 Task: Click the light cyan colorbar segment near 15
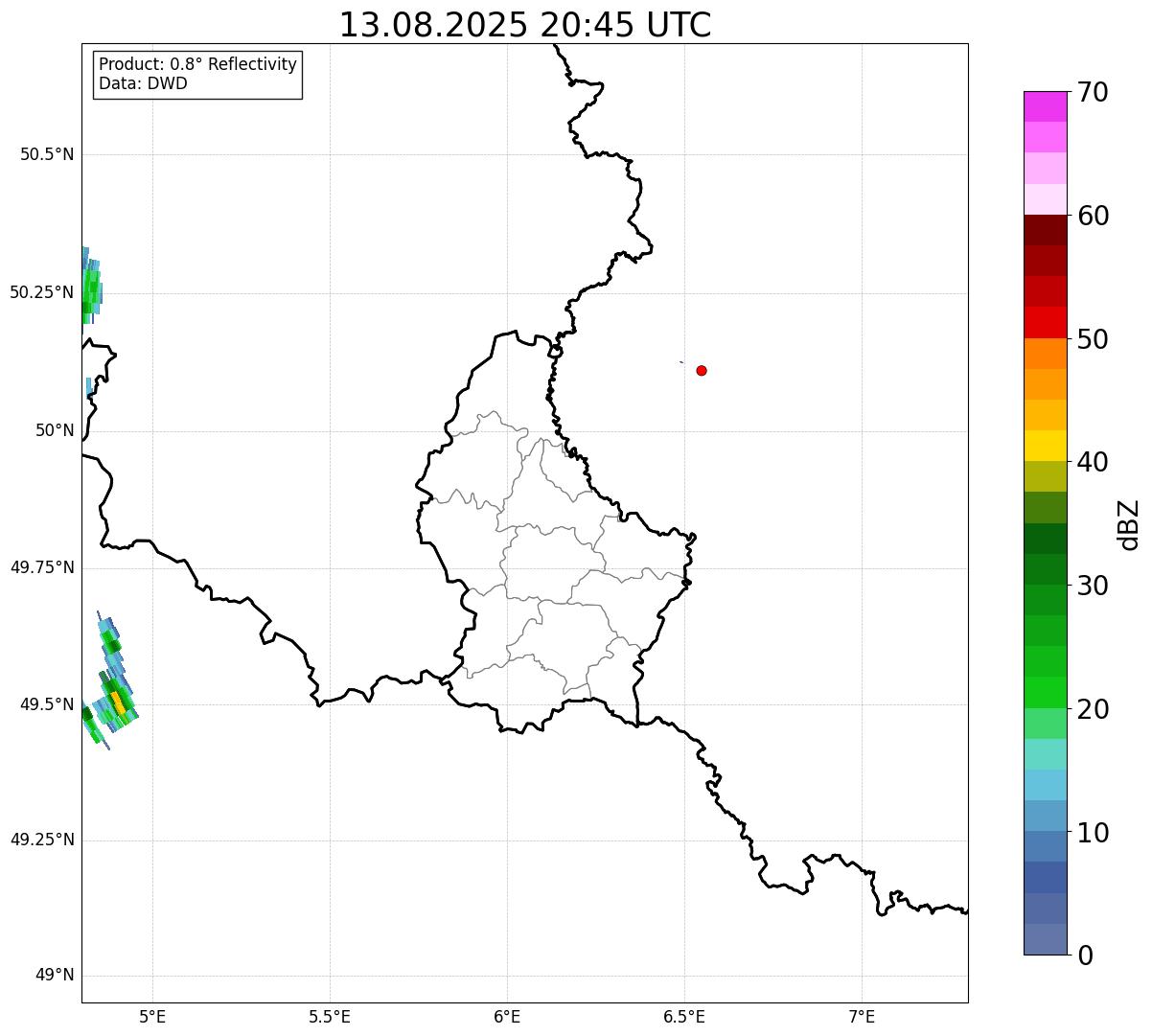1045,754
